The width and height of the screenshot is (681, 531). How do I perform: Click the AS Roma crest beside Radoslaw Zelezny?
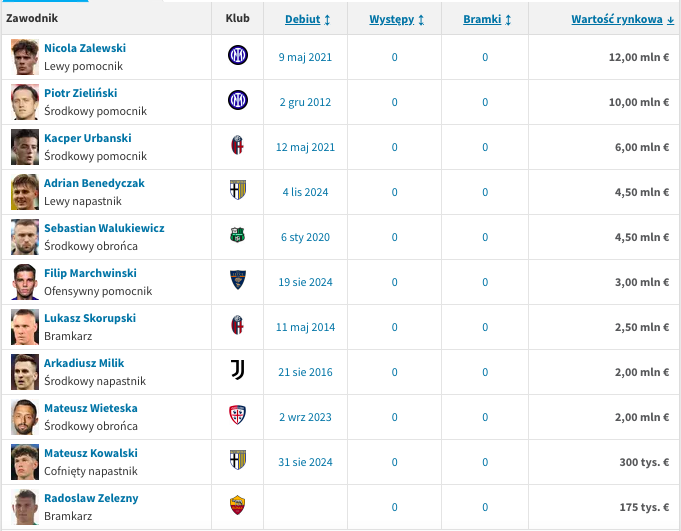(238, 505)
